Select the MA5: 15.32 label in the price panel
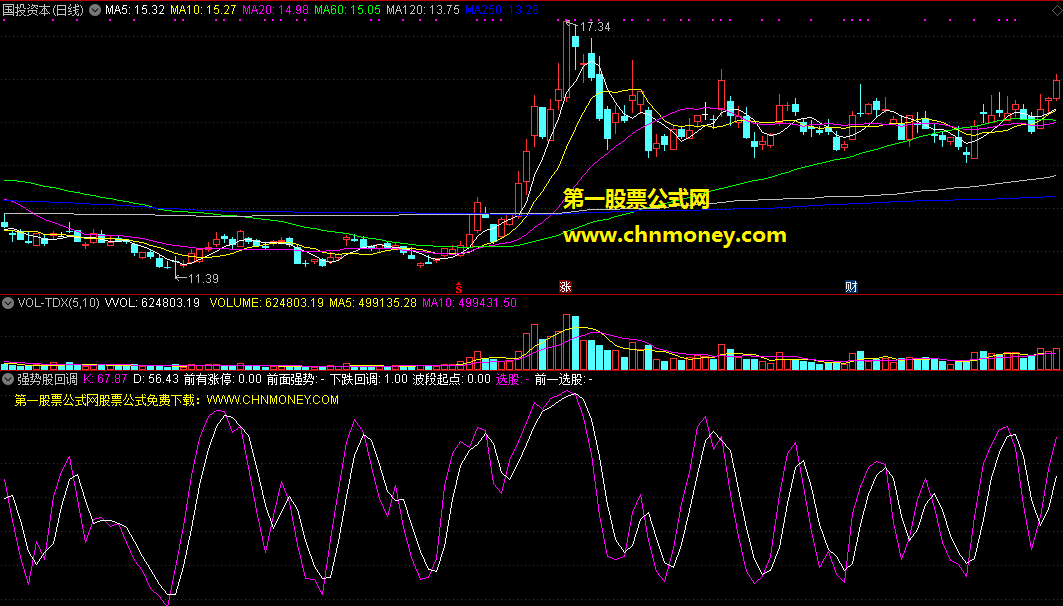 [135, 10]
